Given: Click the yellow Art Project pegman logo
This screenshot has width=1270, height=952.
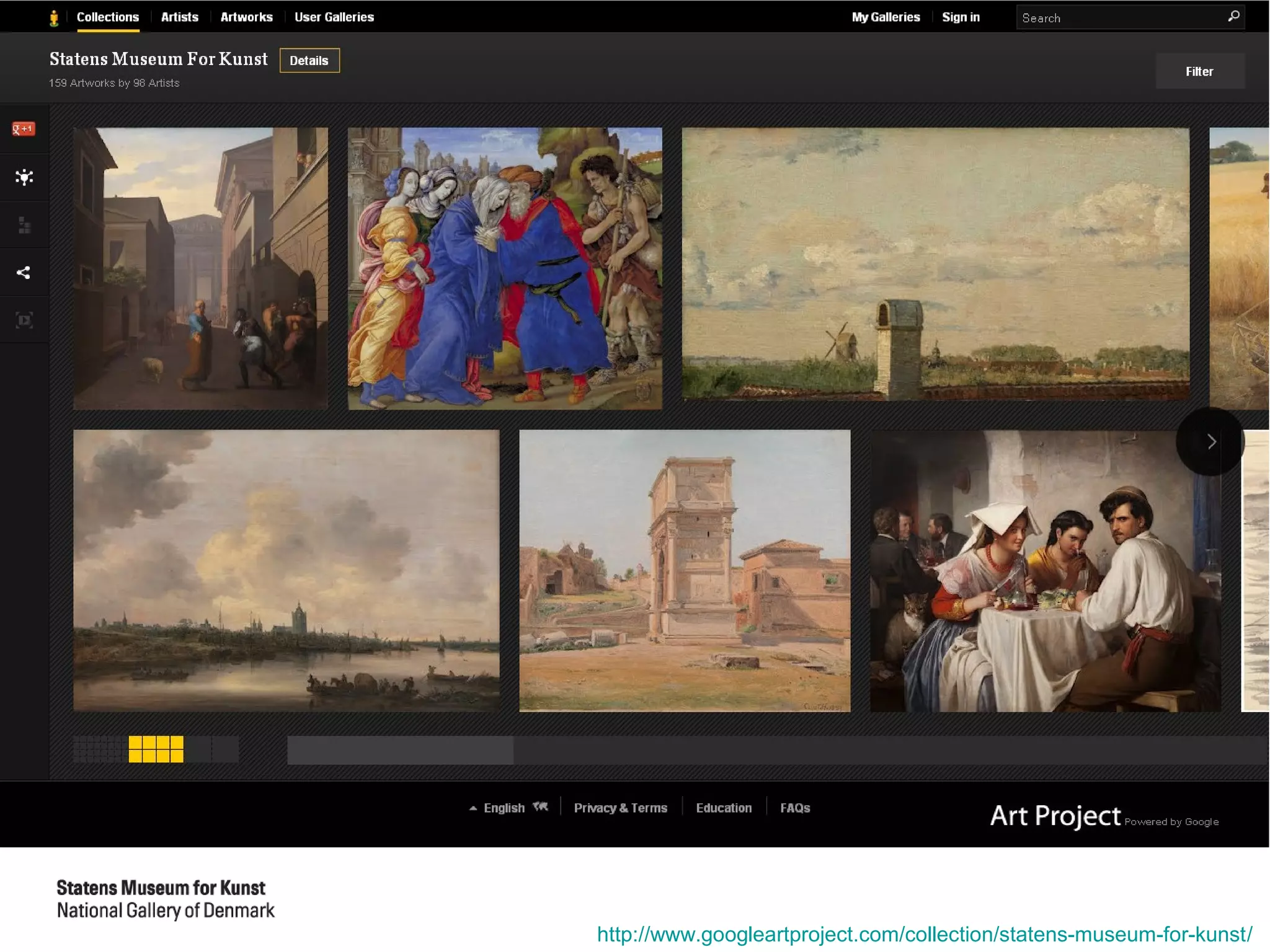Looking at the screenshot, I should click(x=55, y=17).
